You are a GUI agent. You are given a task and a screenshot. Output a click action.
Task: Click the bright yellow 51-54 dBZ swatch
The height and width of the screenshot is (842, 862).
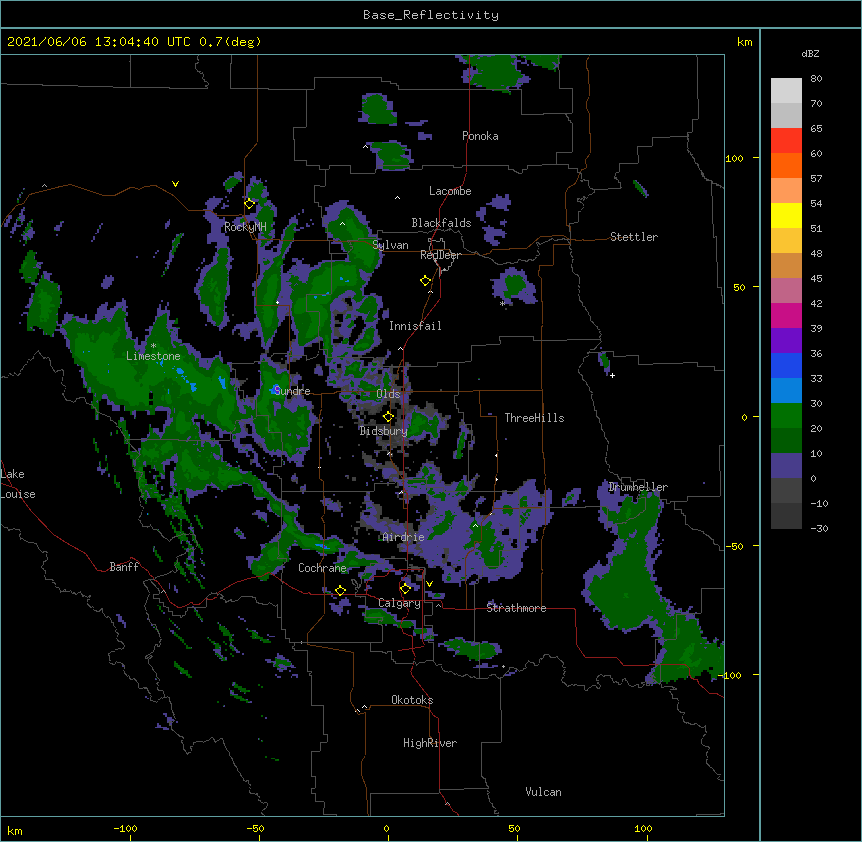(x=786, y=216)
